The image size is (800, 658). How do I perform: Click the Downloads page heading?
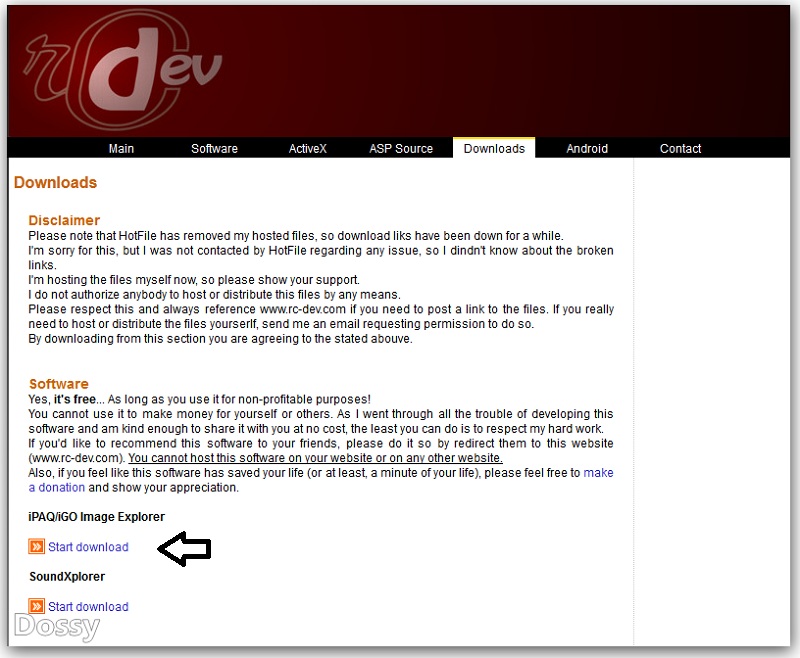(55, 182)
